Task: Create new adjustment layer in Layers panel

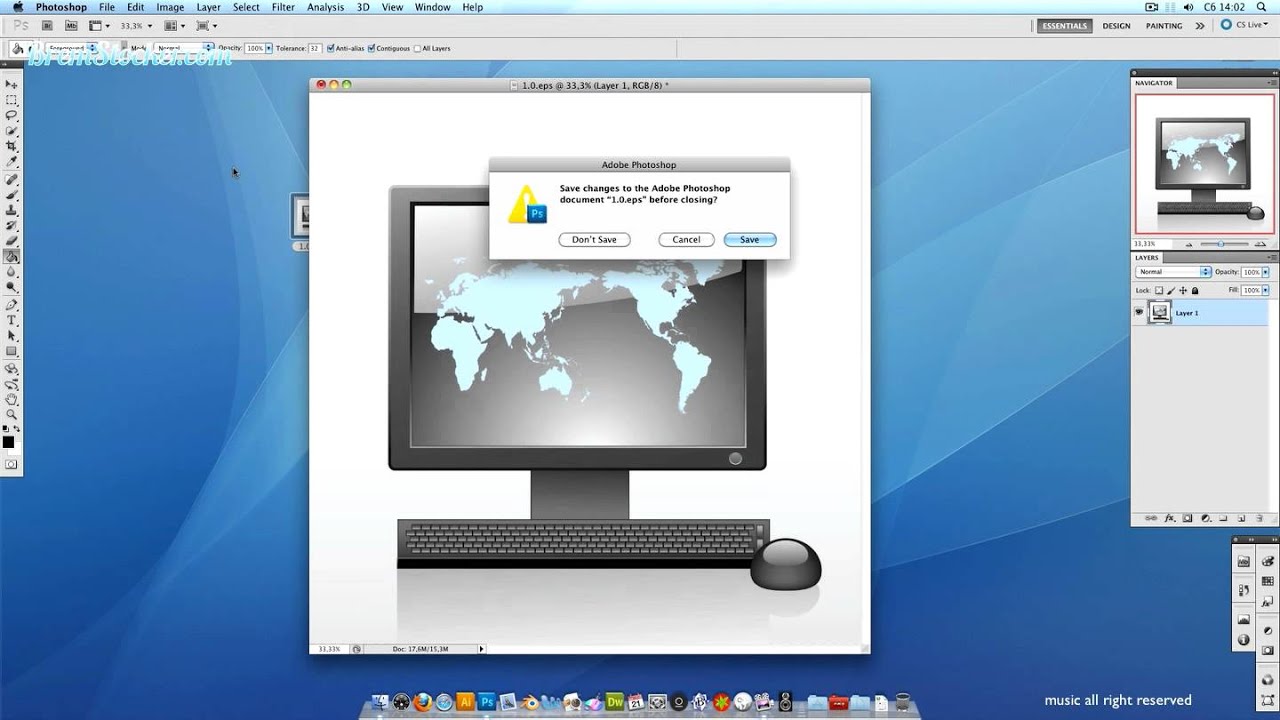Action: point(1205,518)
